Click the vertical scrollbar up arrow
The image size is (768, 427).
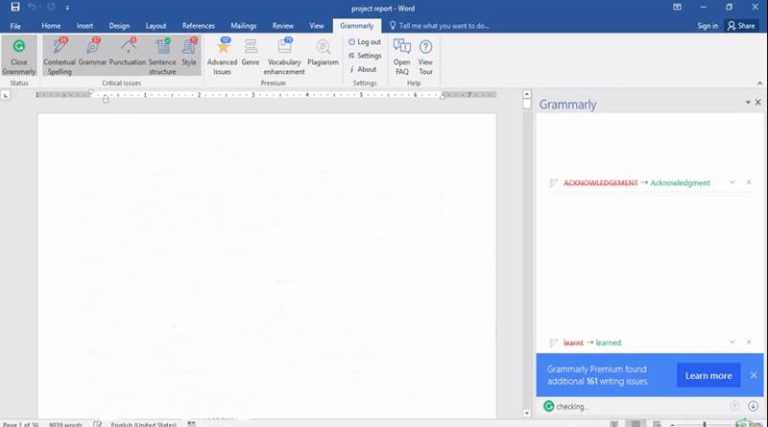527,94
